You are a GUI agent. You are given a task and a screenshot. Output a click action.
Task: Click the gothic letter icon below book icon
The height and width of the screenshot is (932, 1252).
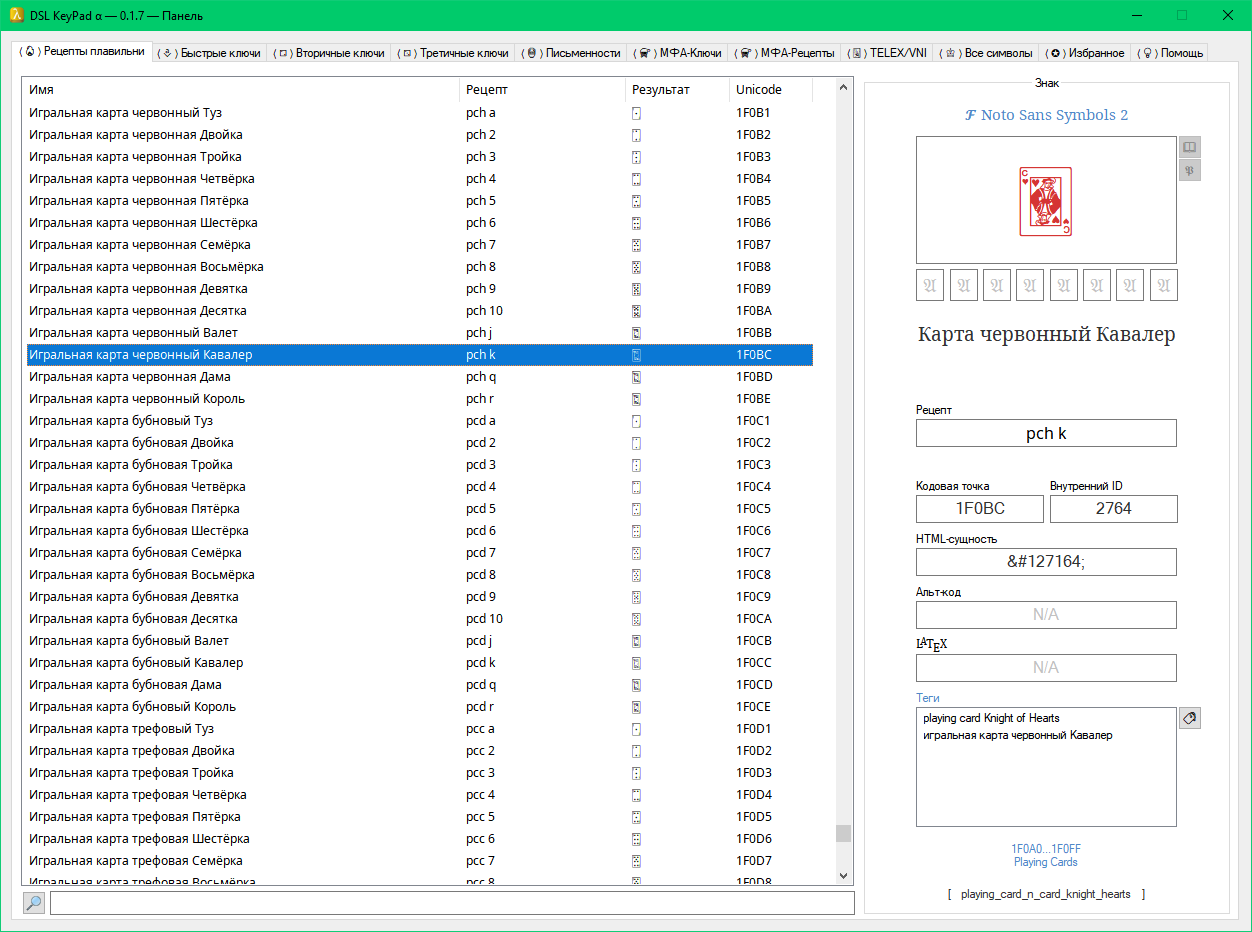pyautogui.click(x=1189, y=170)
